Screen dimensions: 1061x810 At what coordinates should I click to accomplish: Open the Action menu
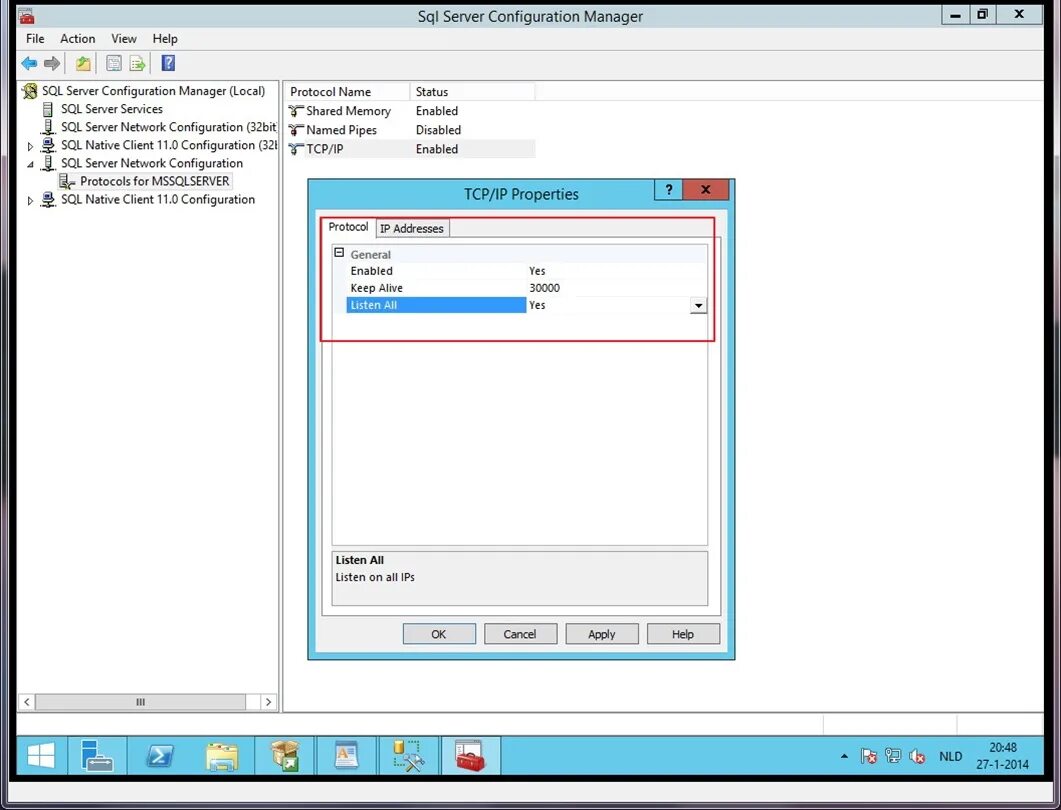pos(78,39)
